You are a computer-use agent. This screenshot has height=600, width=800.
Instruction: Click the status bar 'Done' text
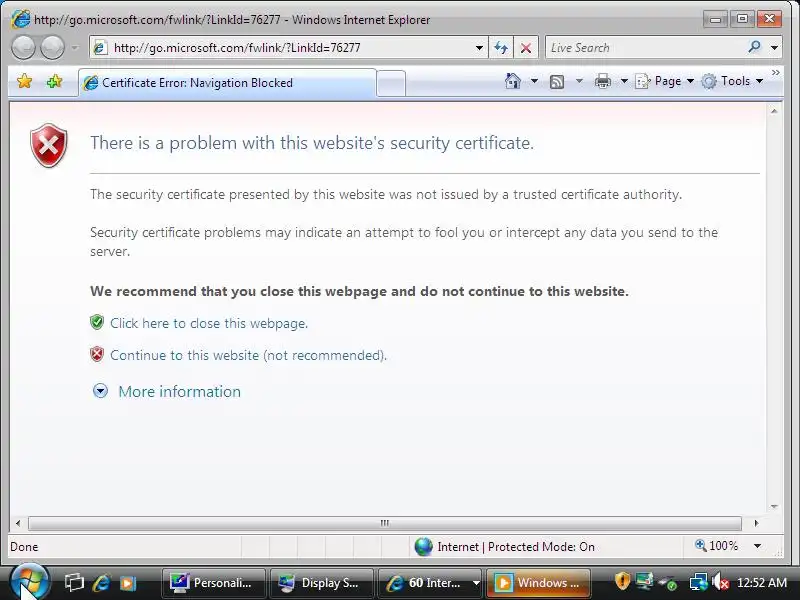pos(24,547)
